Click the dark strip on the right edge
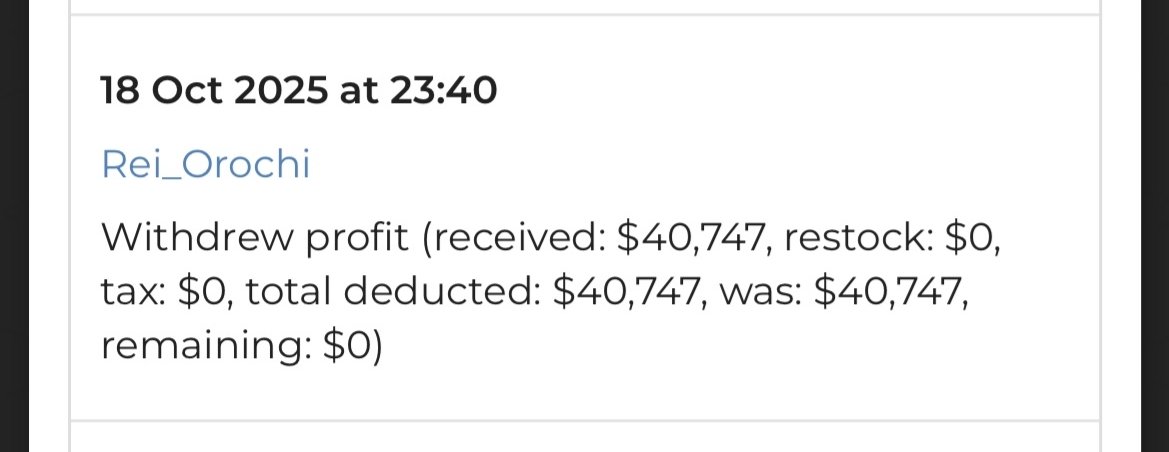The image size is (1169, 452). coord(1154,226)
